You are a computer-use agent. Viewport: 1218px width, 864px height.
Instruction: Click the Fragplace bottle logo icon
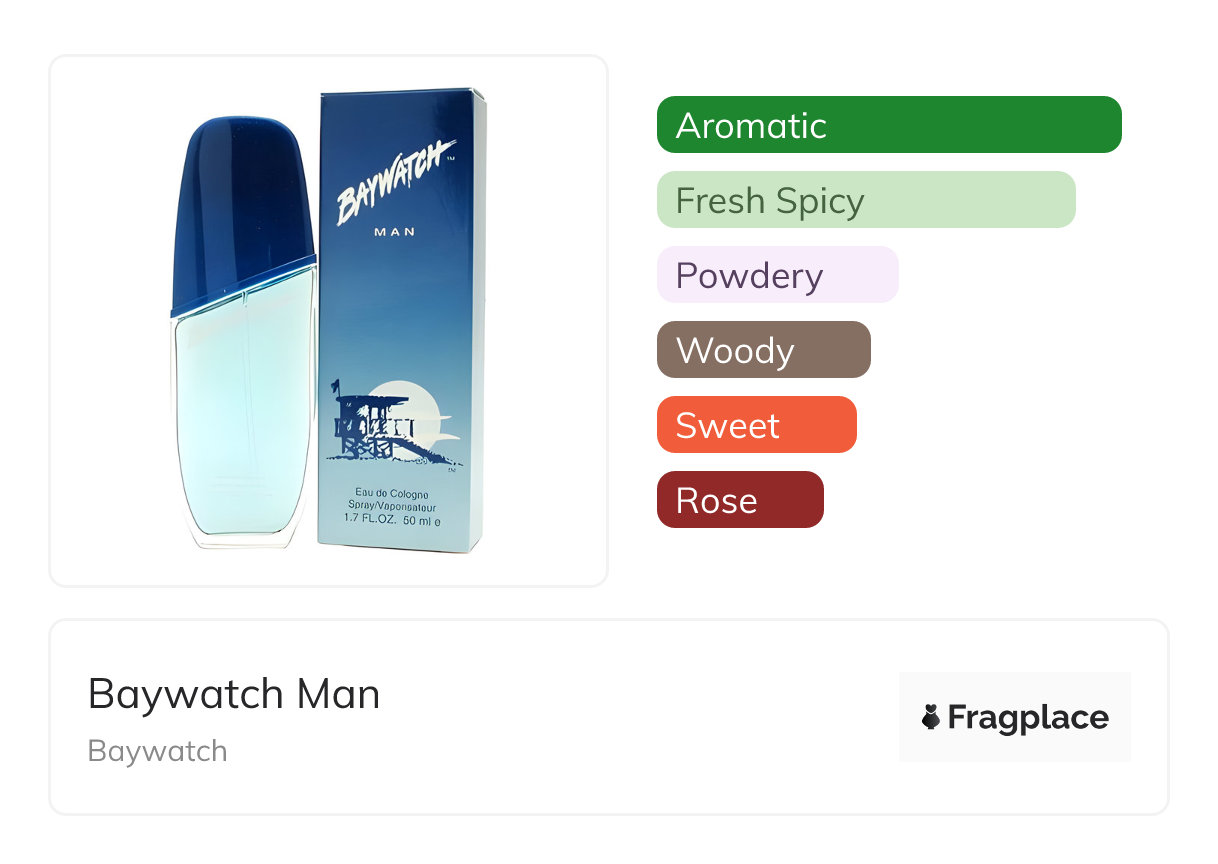[x=931, y=717]
